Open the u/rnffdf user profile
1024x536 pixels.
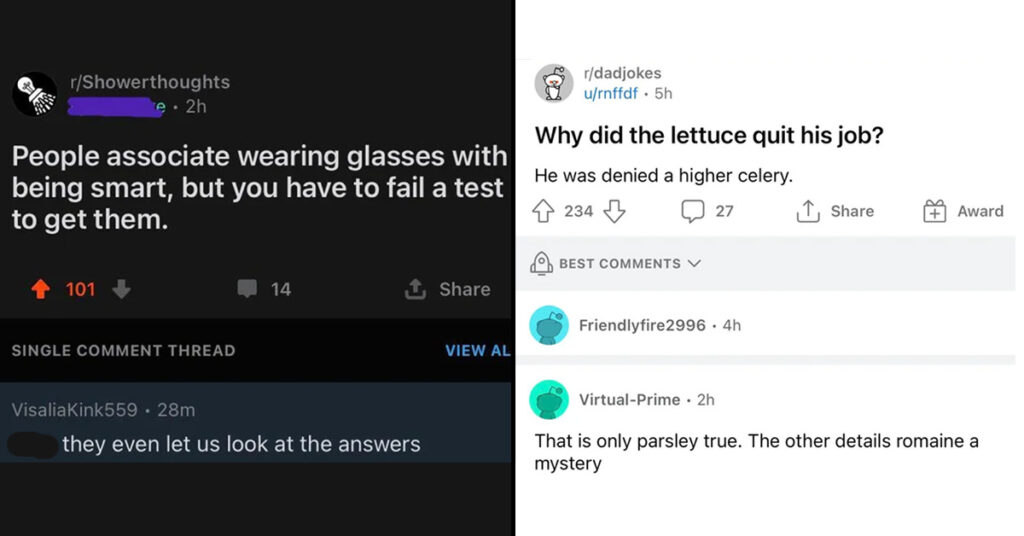click(x=610, y=93)
